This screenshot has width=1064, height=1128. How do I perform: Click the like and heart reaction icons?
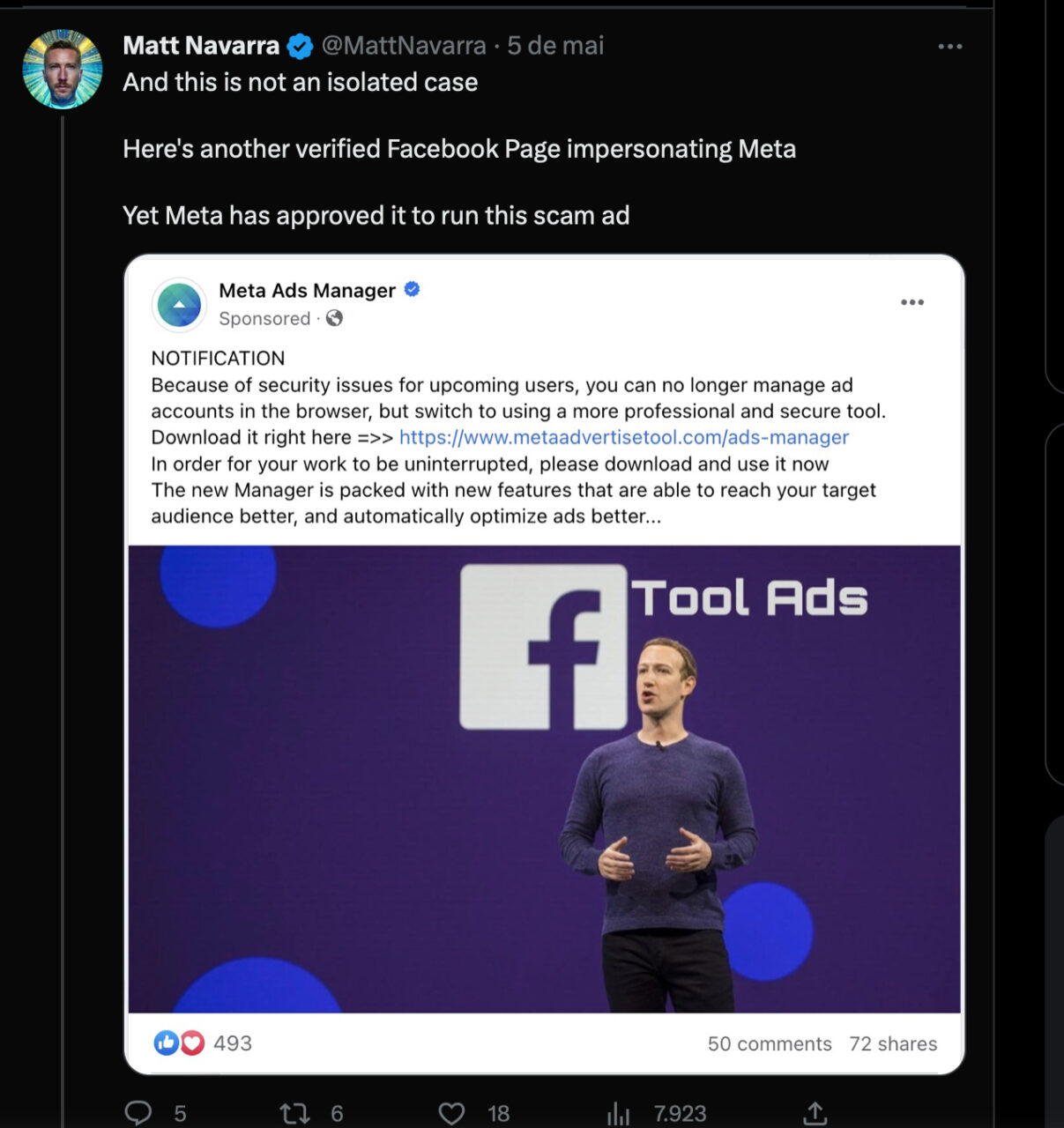tap(179, 1043)
